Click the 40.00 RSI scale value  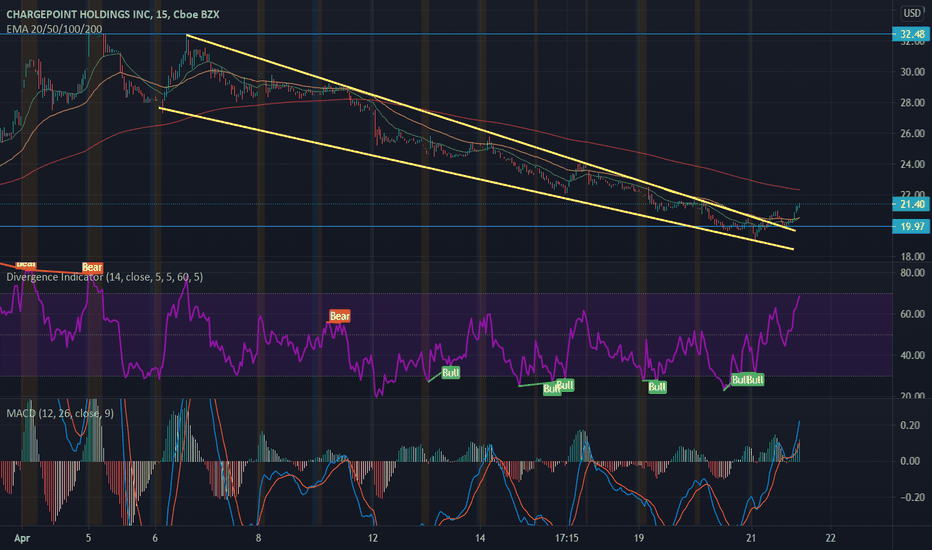(912, 355)
